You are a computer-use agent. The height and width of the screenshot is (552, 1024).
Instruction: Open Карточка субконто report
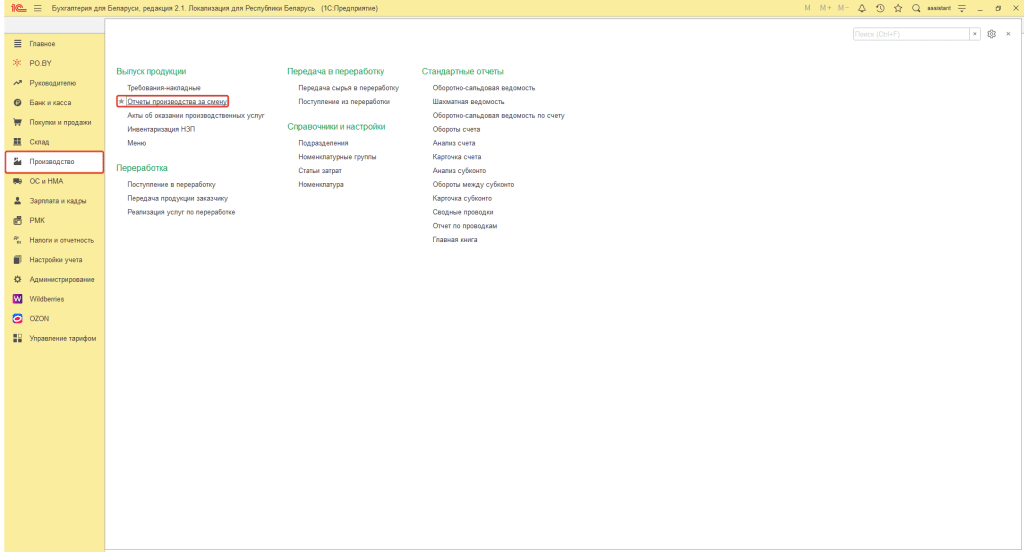click(x=462, y=198)
